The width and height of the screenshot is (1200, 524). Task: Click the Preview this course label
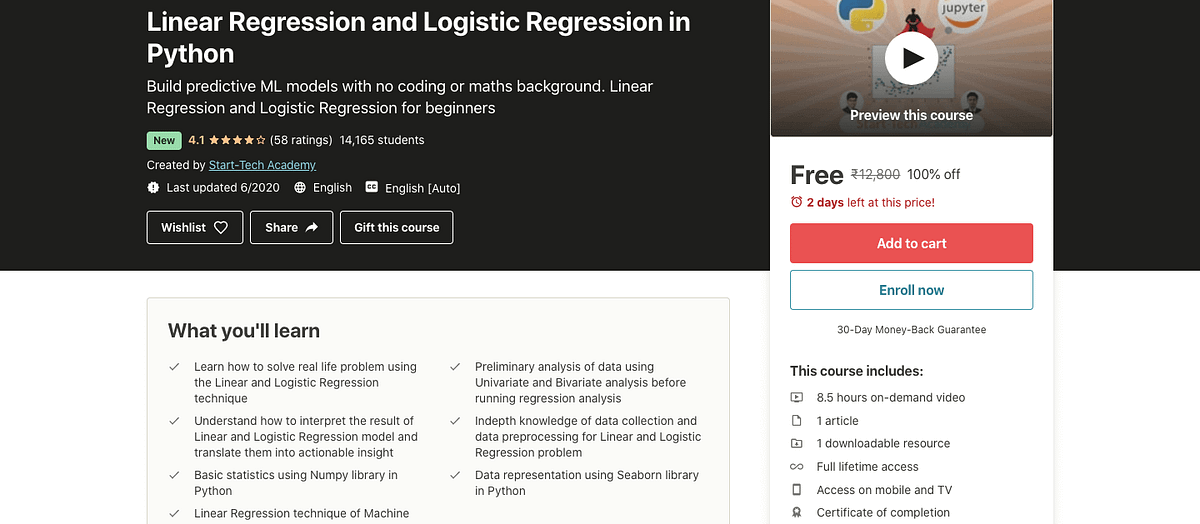tap(911, 115)
